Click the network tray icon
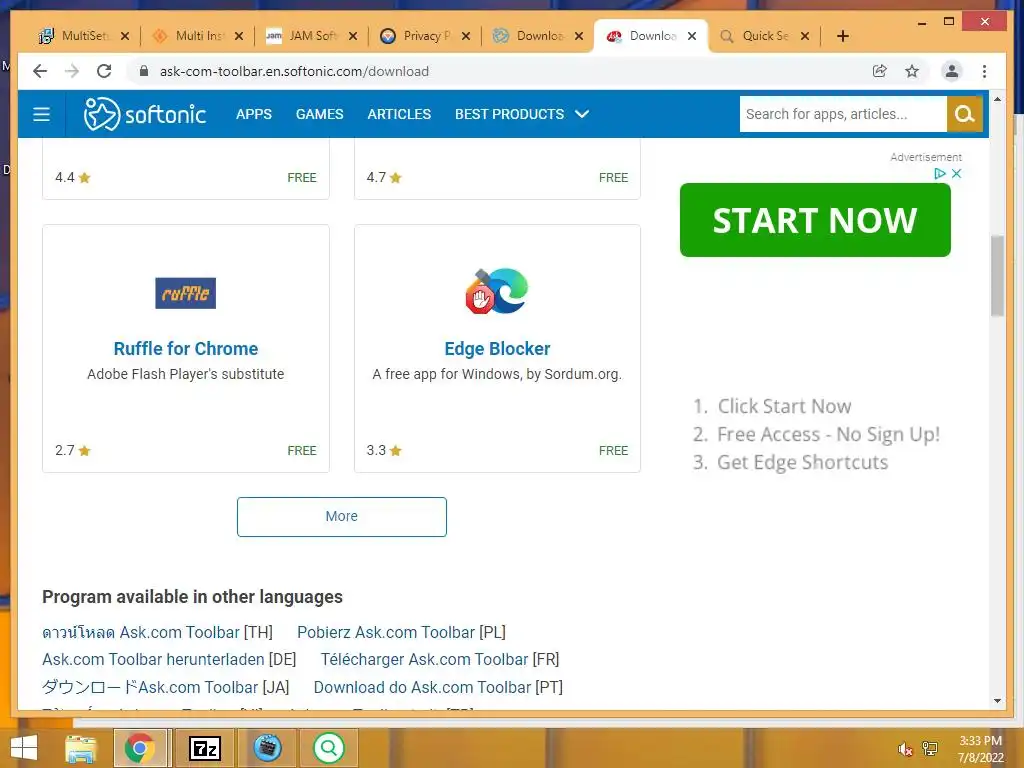1024x768 pixels. coord(930,749)
